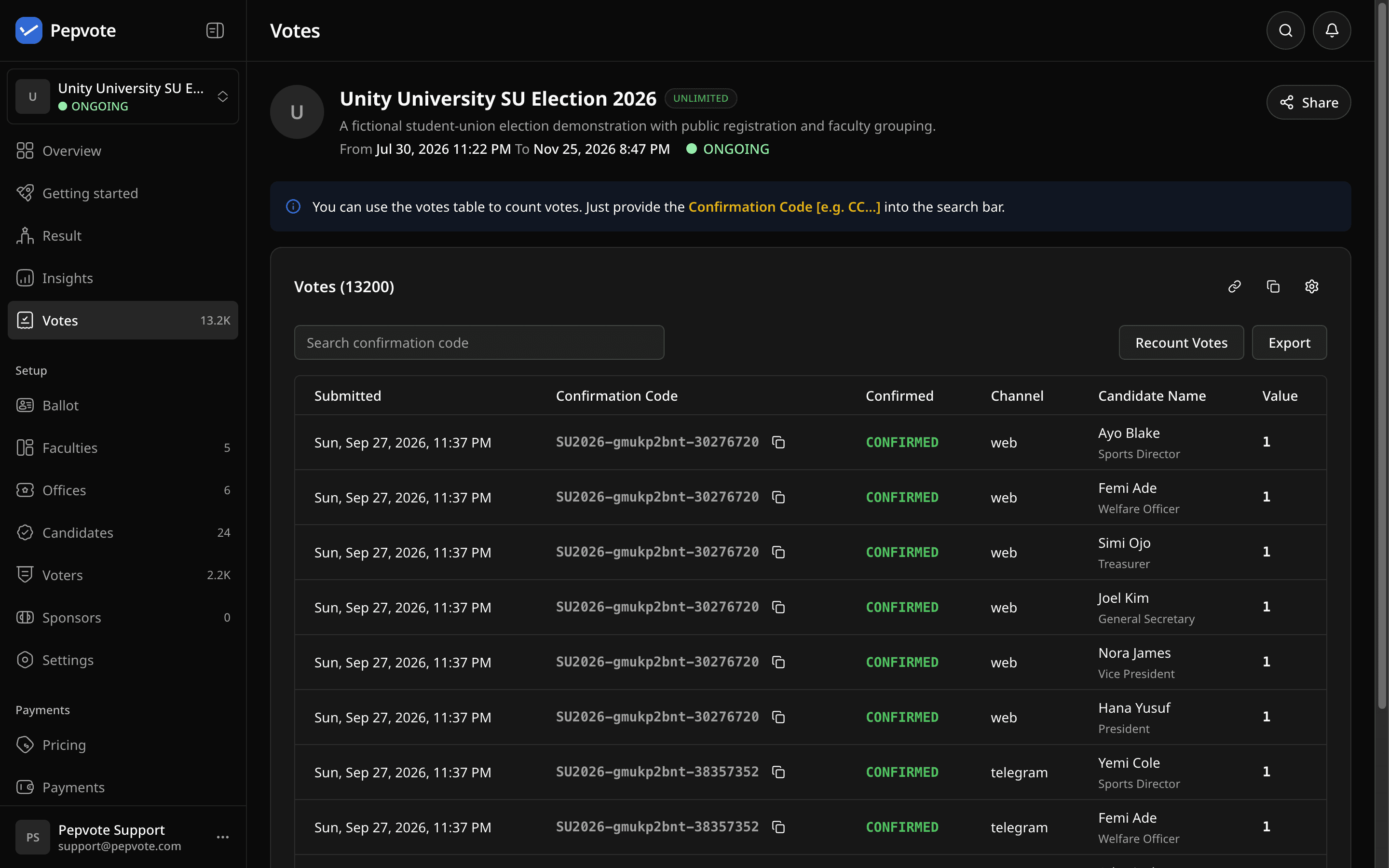
Task: Copy code in Femi Ade telegram row
Action: tap(778, 827)
